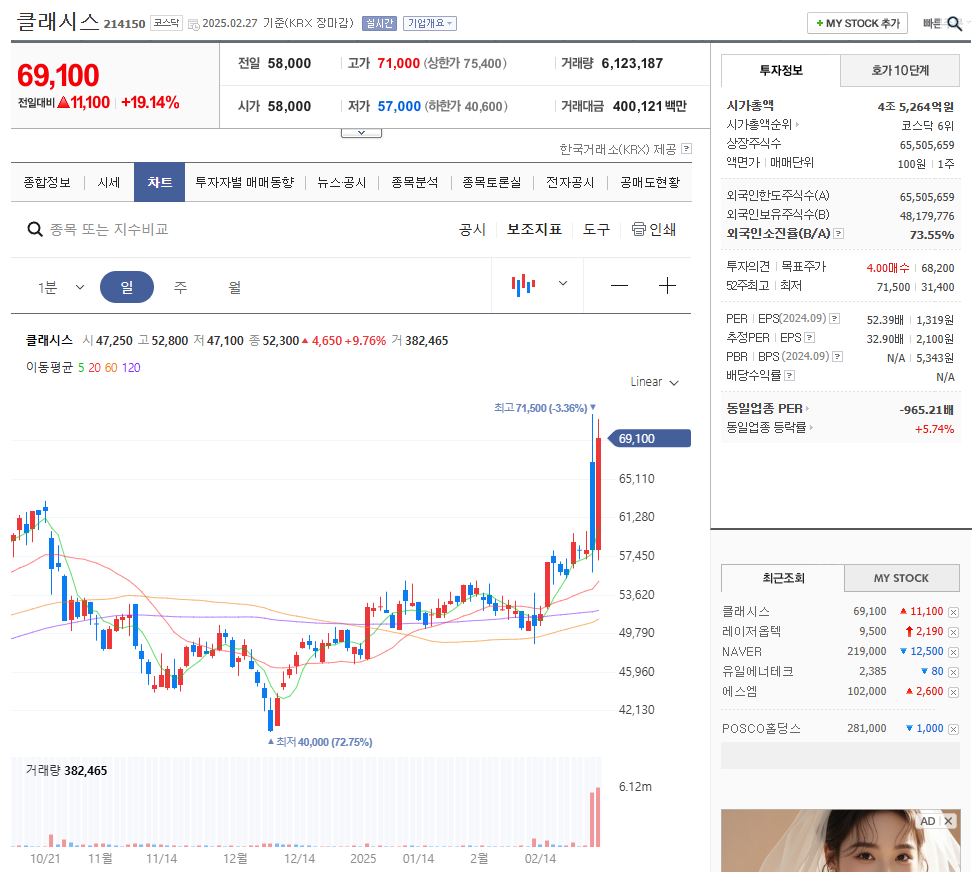Click the 종목 또는 지수비교 search field
Screen dimensions: 972x872
pyautogui.click(x=109, y=229)
